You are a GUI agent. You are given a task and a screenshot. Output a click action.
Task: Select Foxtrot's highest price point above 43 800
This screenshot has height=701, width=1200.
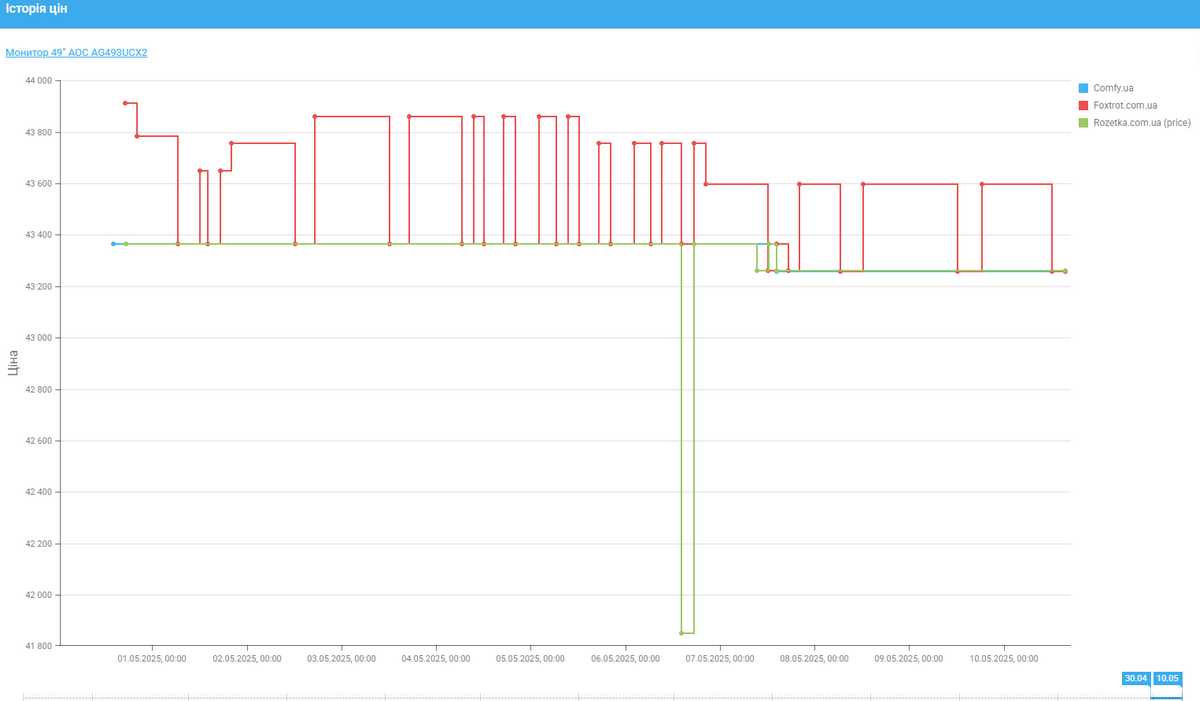pyautogui.click(x=125, y=103)
